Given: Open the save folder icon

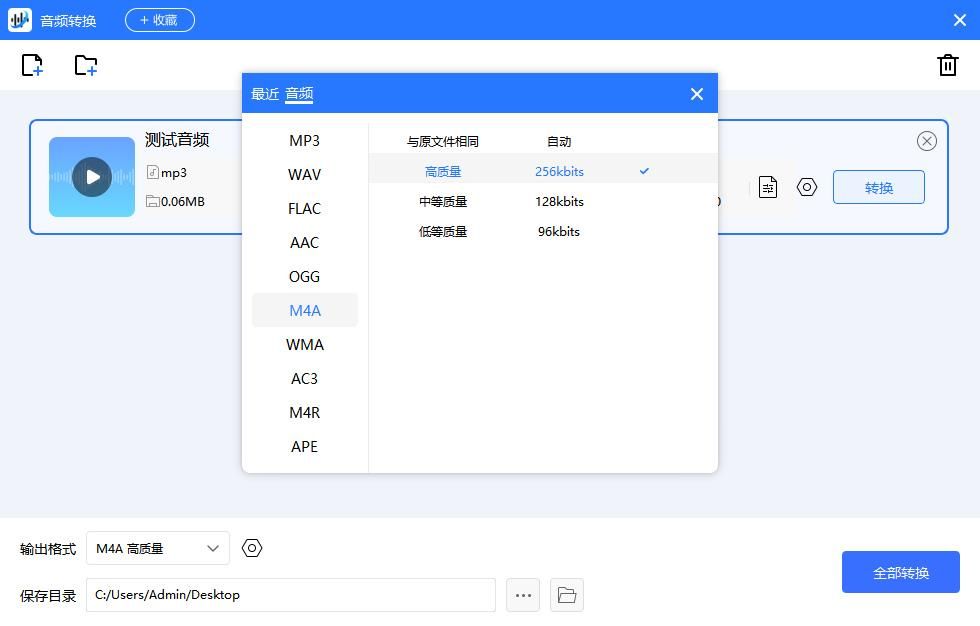Looking at the screenshot, I should (567, 595).
